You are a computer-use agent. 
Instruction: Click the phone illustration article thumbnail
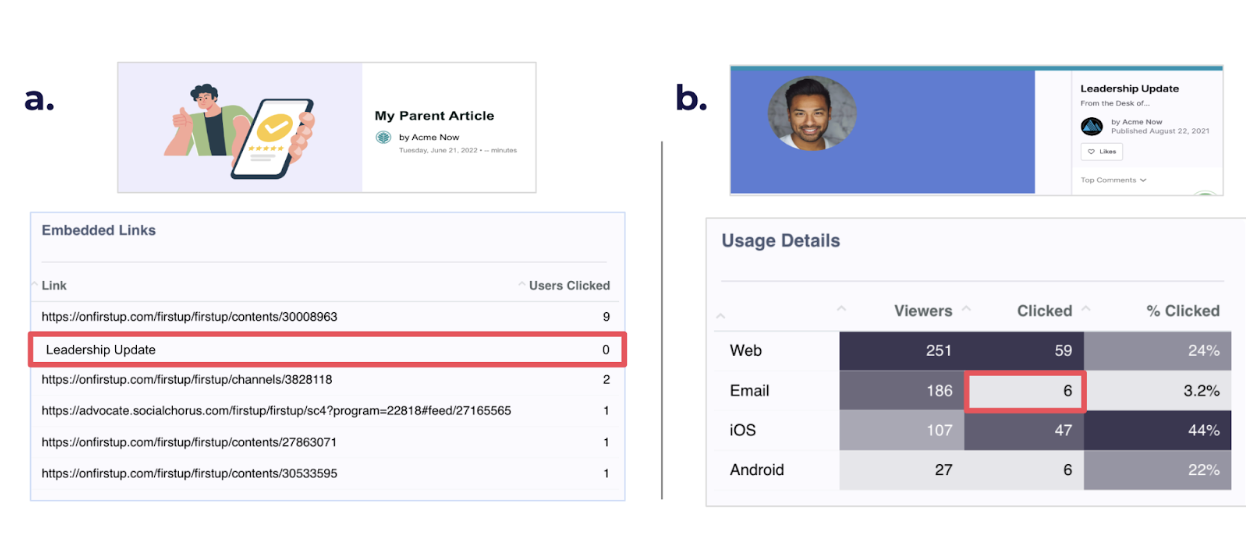(x=240, y=127)
